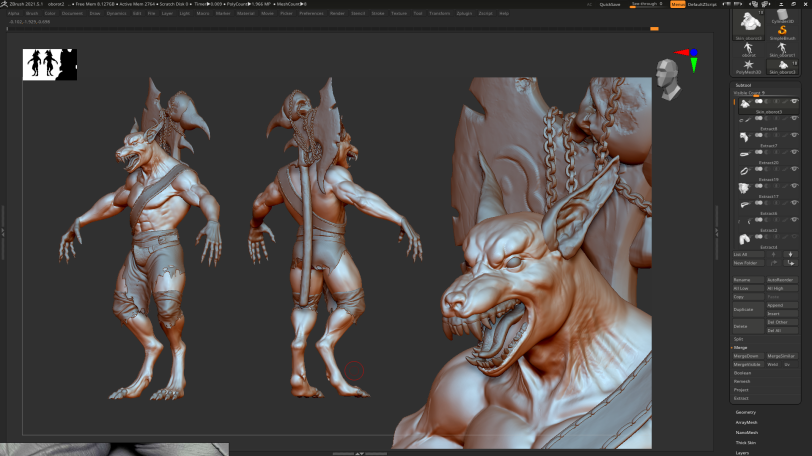812x456 pixels.
Task: Click the red X axis cone
Action: [x=680, y=52]
